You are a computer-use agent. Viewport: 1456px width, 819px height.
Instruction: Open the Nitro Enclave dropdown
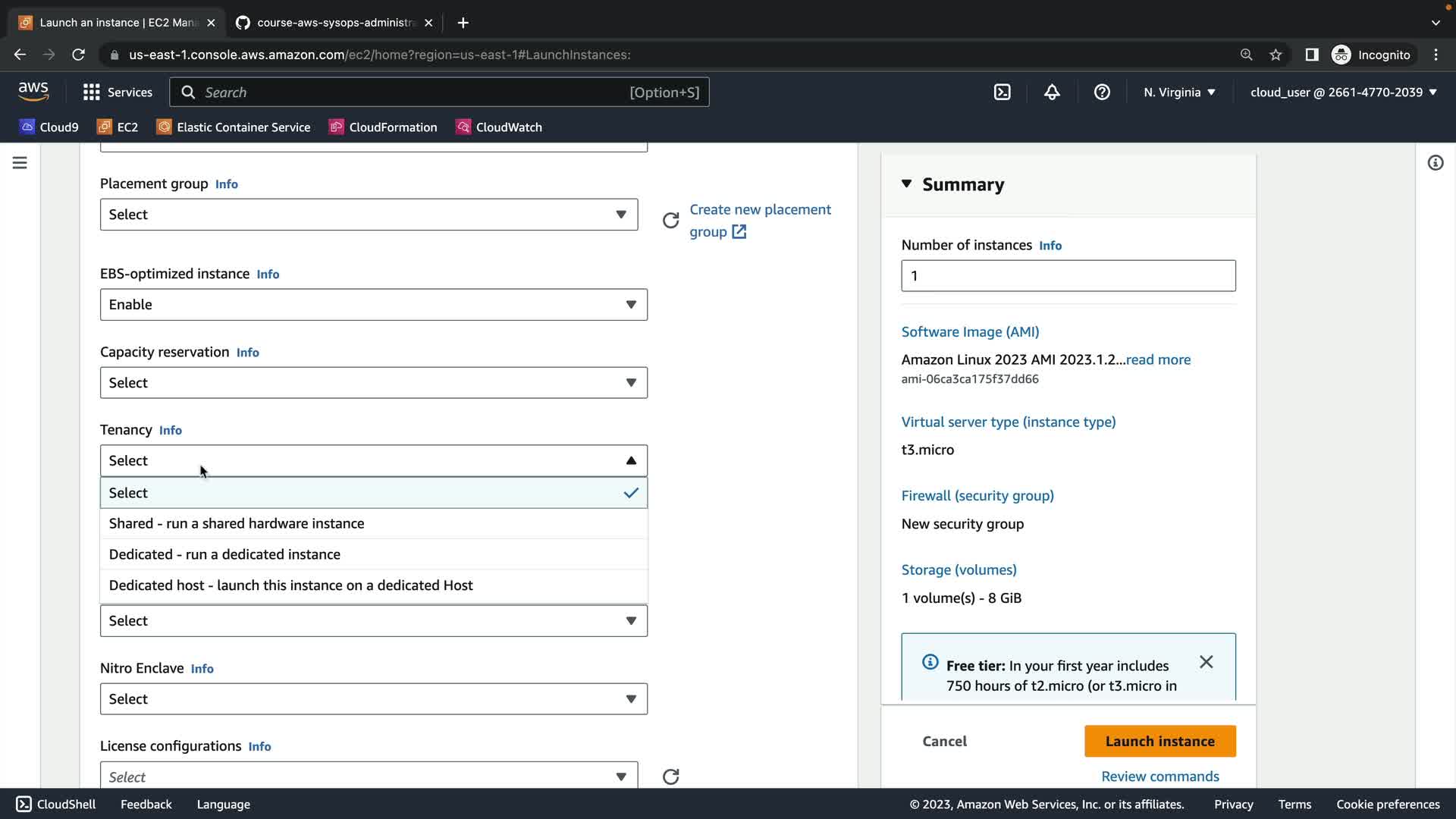tap(373, 699)
